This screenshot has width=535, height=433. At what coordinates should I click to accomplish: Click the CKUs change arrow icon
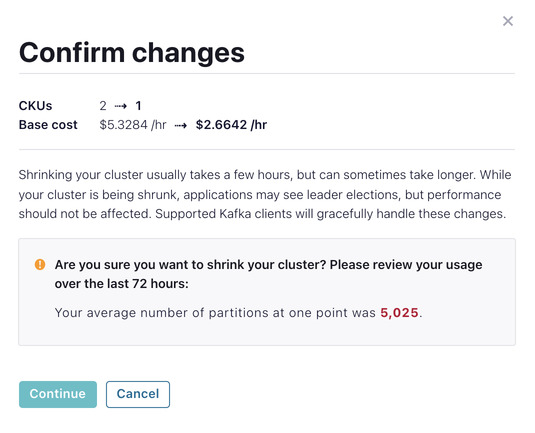click(x=121, y=106)
